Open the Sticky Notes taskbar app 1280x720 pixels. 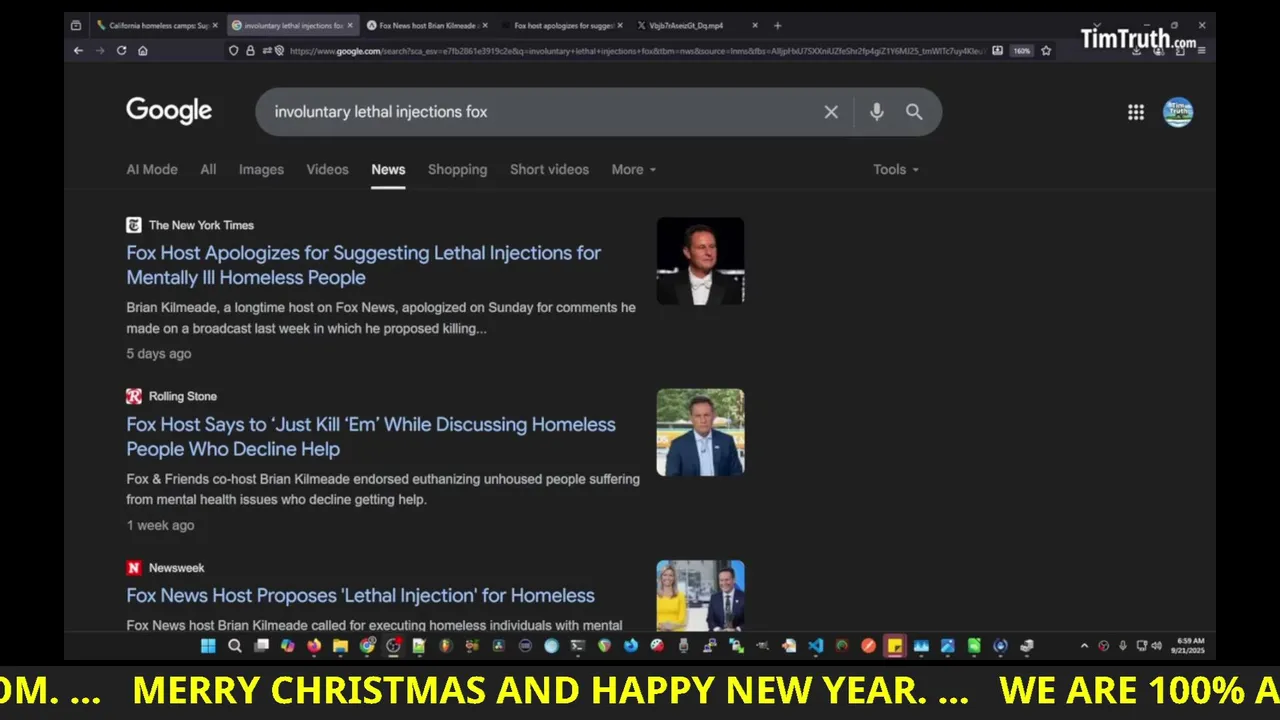[x=894, y=646]
